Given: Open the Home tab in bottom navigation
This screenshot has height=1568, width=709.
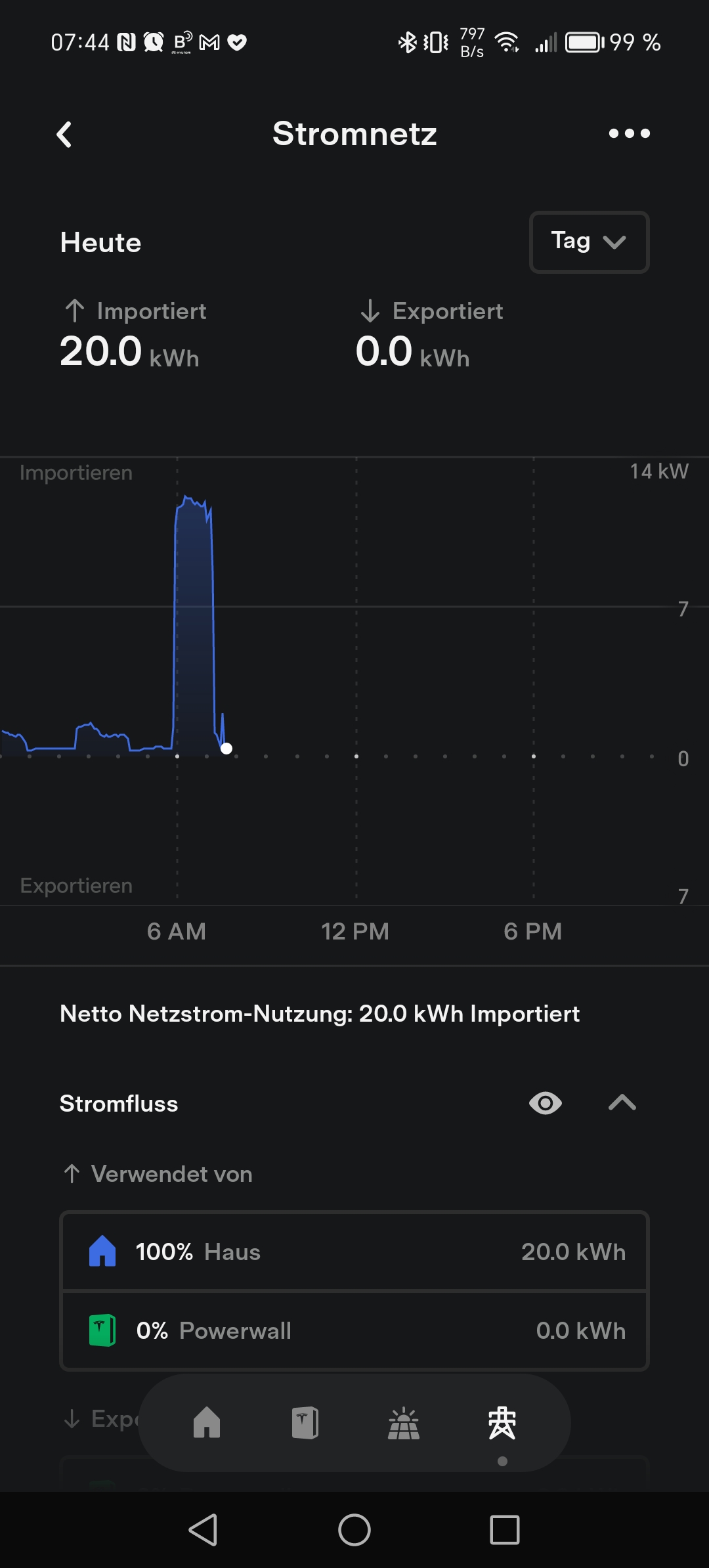Looking at the screenshot, I should pos(207,1423).
